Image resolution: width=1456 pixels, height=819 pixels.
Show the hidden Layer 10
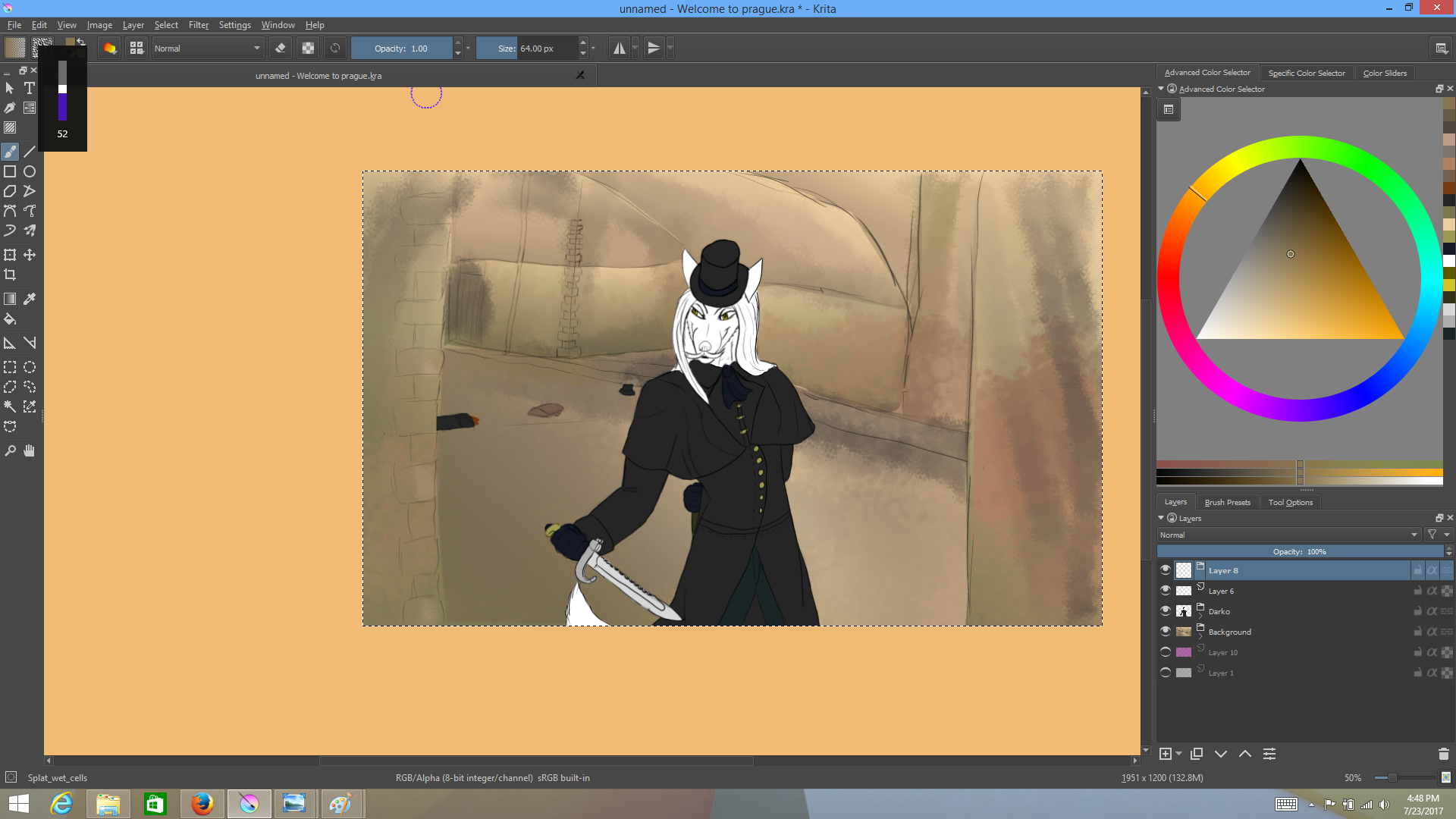point(1166,651)
